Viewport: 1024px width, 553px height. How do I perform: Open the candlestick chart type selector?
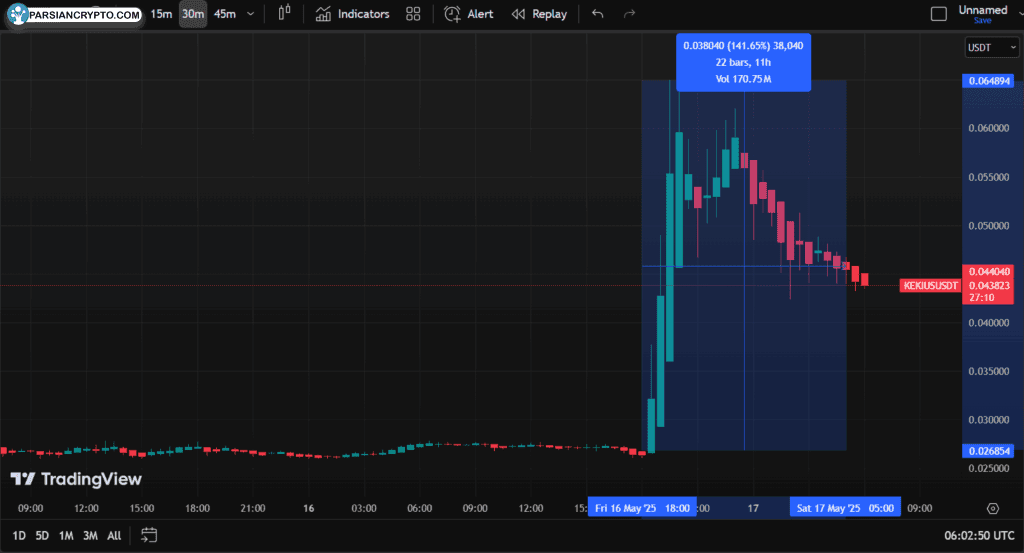tap(285, 14)
